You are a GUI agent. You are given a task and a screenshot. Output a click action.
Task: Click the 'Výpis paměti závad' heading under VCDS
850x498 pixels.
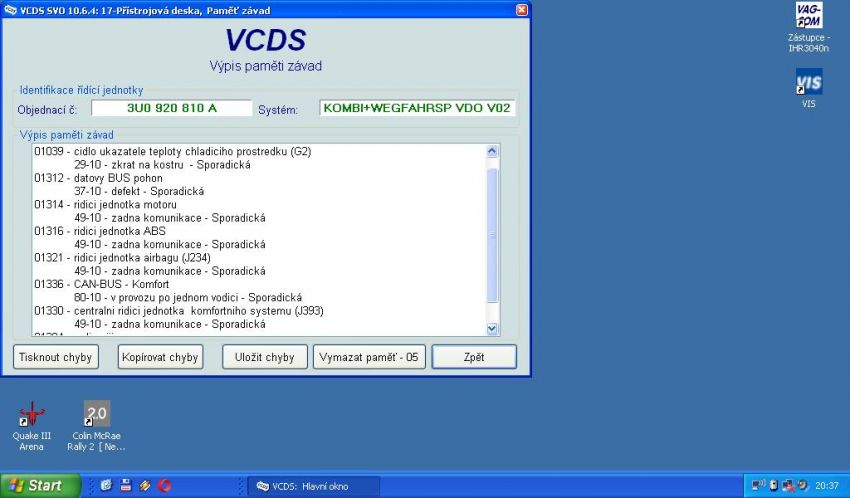point(266,66)
